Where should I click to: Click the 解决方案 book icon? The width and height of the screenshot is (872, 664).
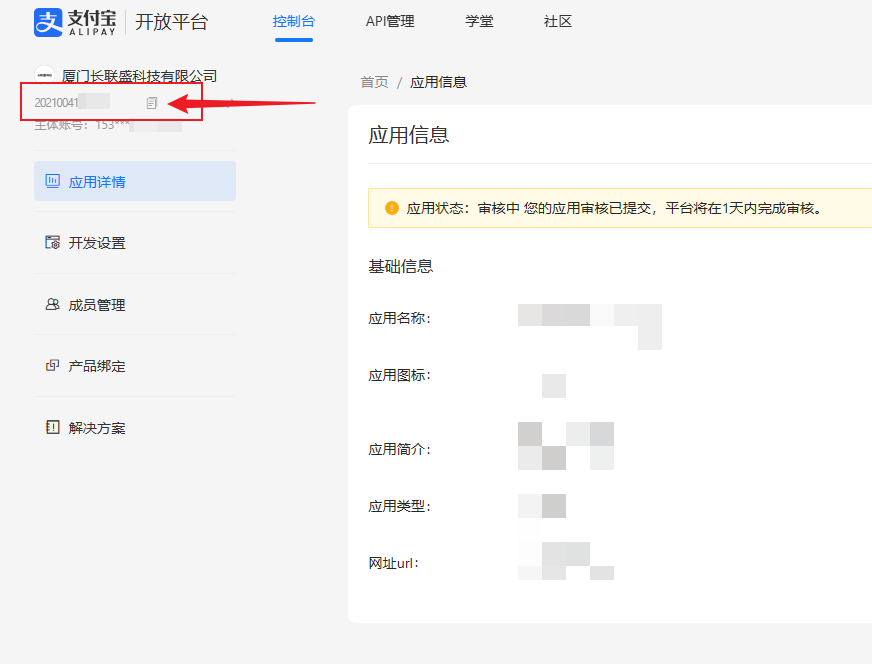point(52,428)
